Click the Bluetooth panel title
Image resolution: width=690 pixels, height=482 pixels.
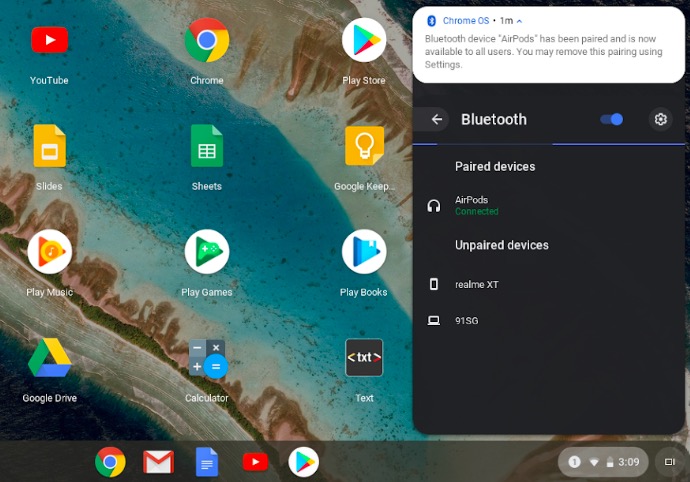tap(494, 119)
